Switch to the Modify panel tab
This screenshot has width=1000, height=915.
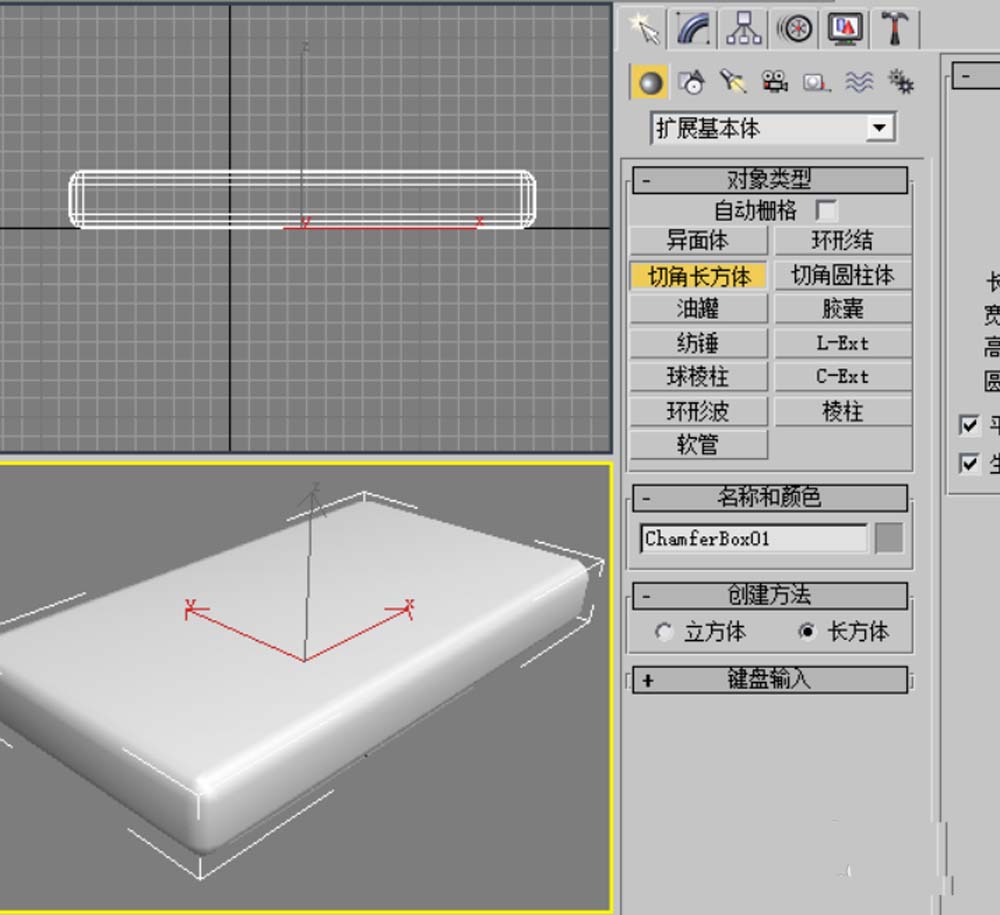(693, 29)
